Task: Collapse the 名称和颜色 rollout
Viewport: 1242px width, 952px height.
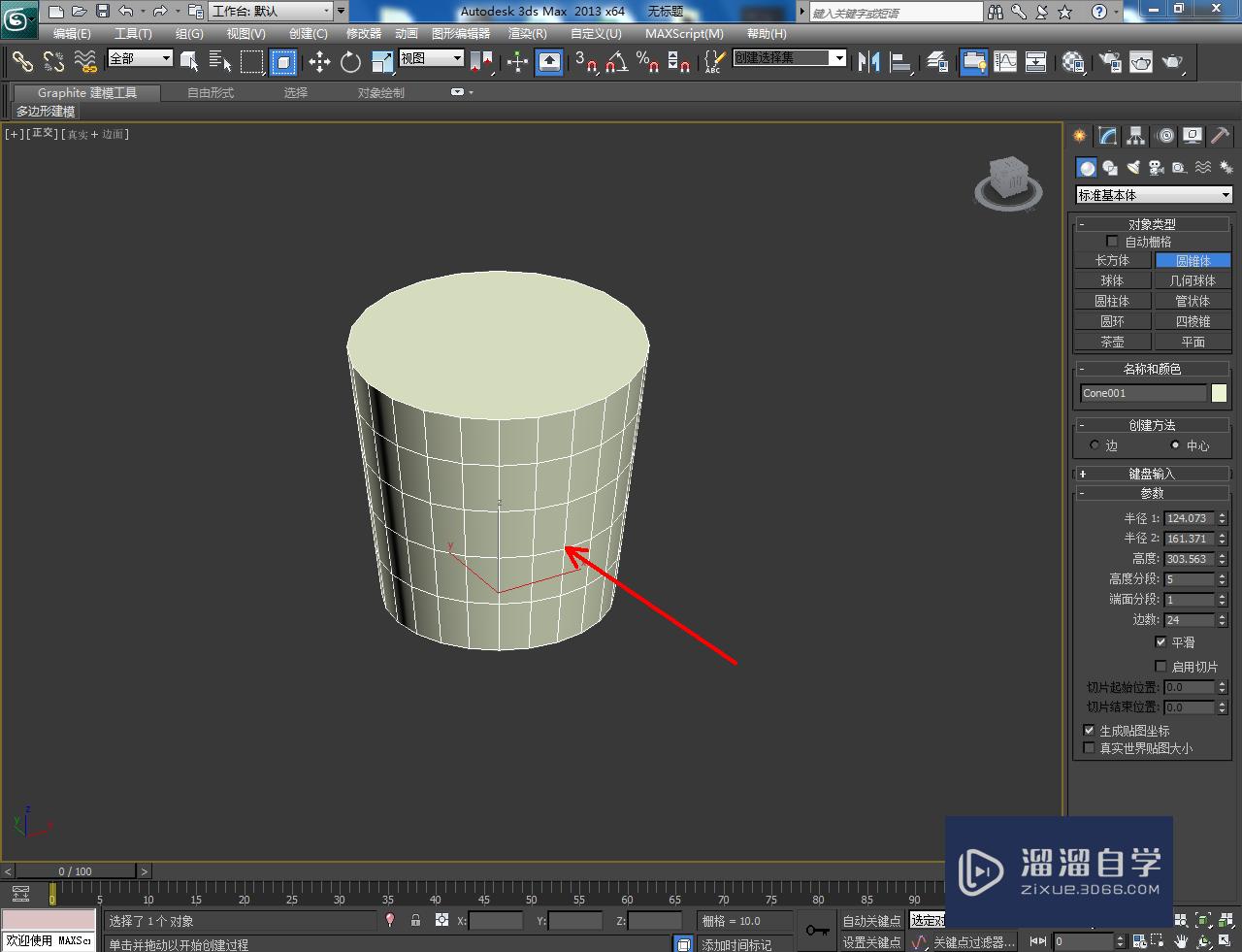Action: [1152, 369]
